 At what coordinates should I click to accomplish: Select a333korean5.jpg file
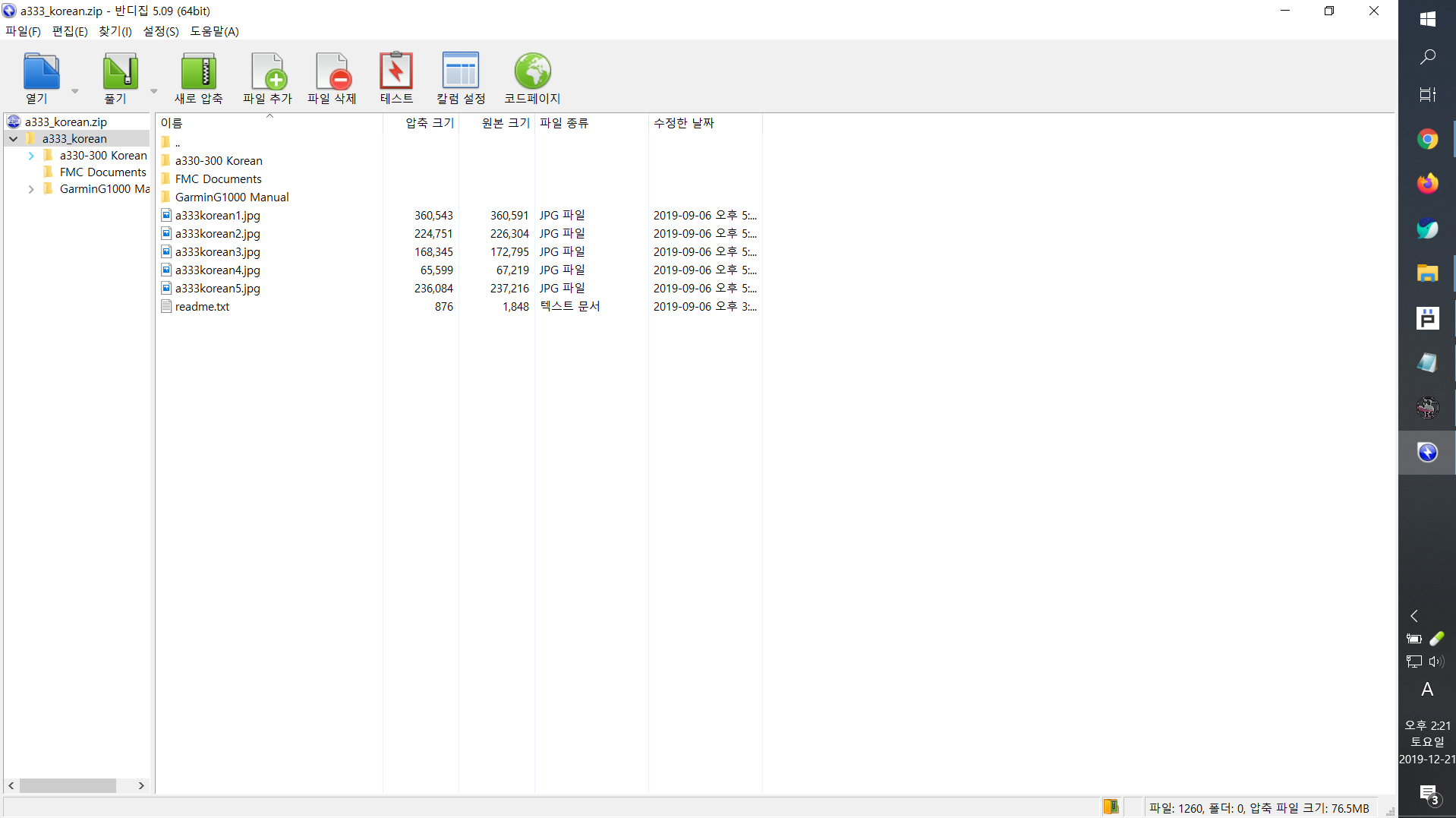[217, 289]
